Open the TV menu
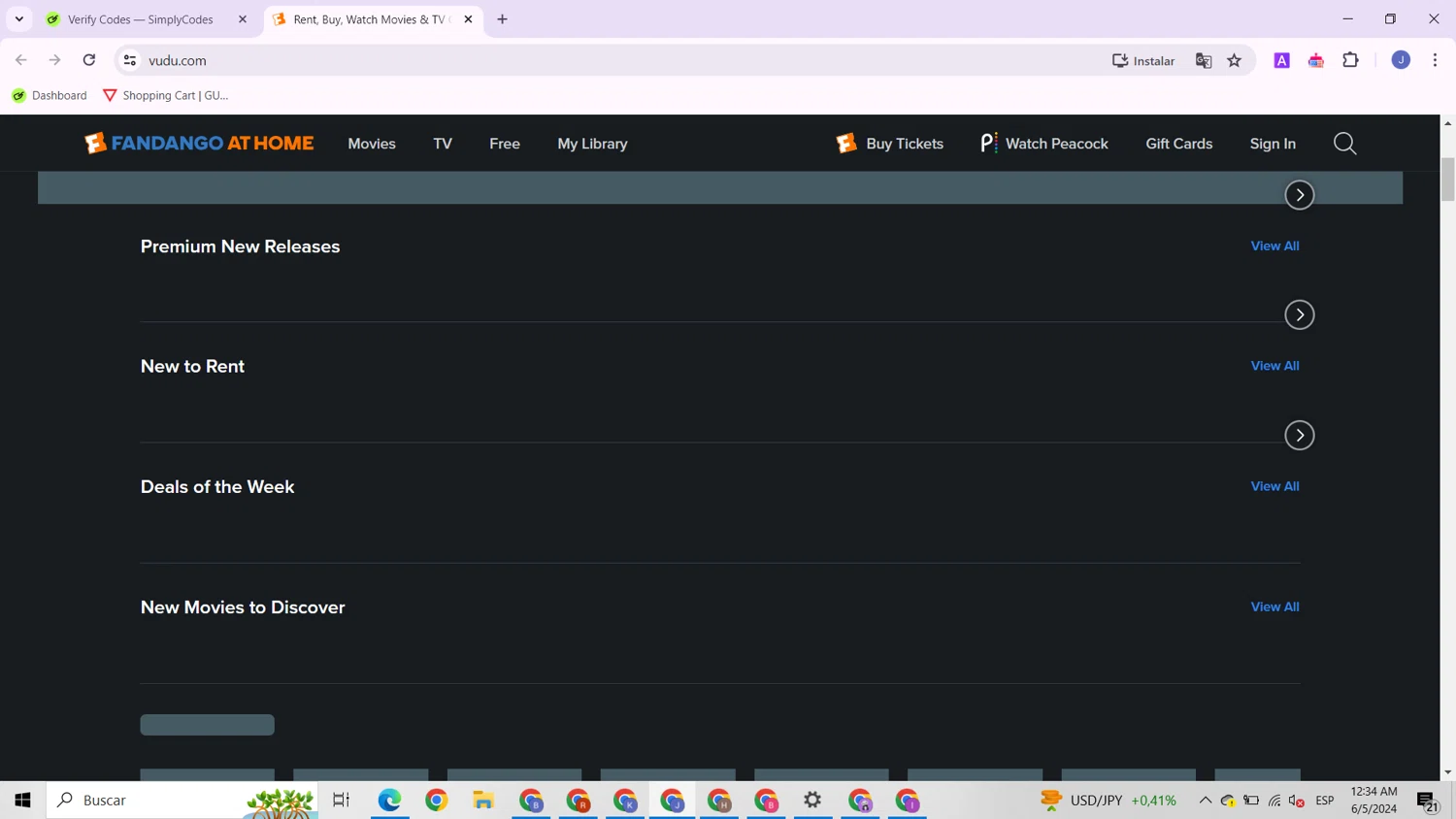Viewport: 1456px width, 819px height. (x=443, y=144)
